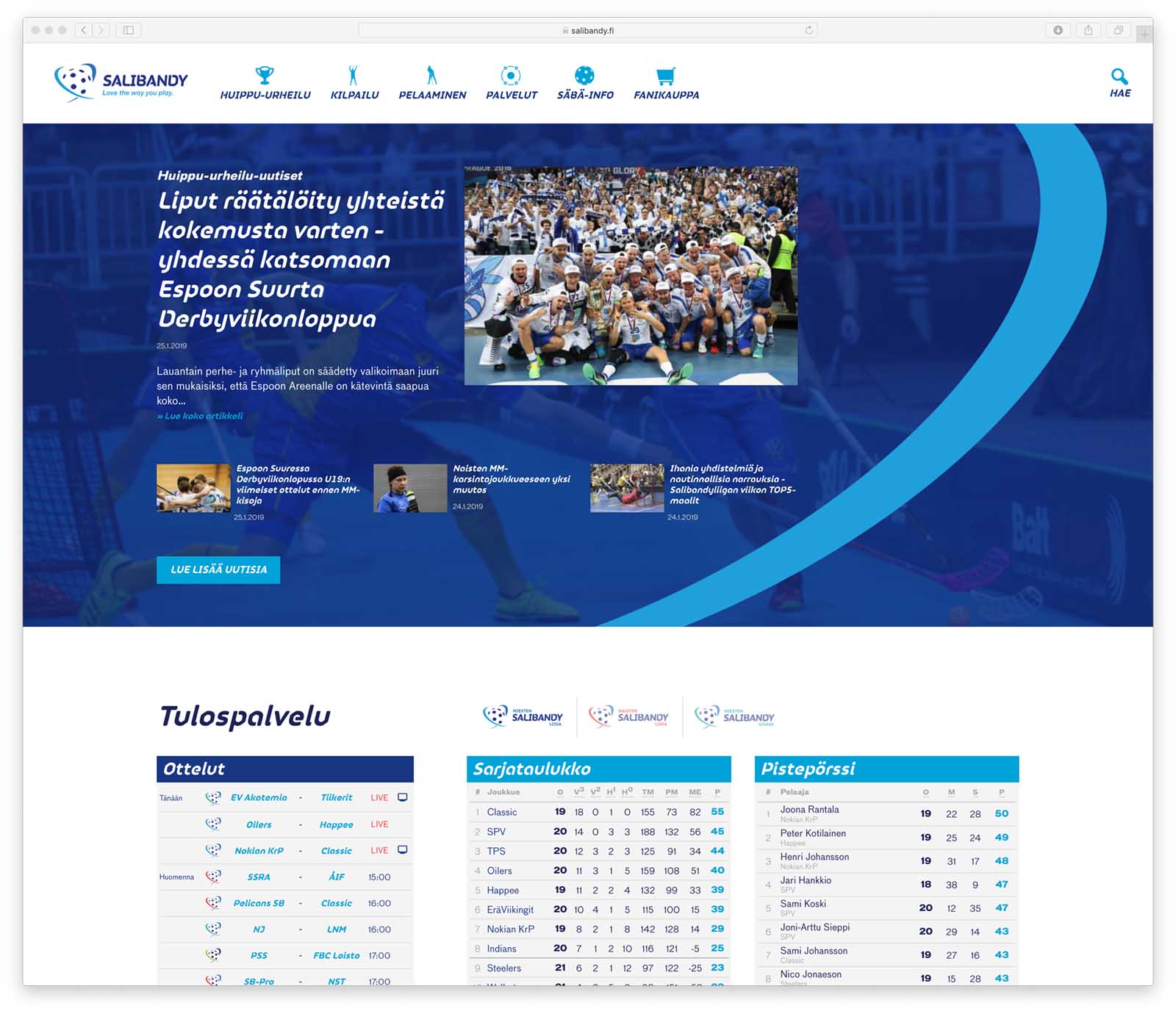Click EV Akatemia team in Ottelut
This screenshot has width=1176, height=1014.
(259, 798)
